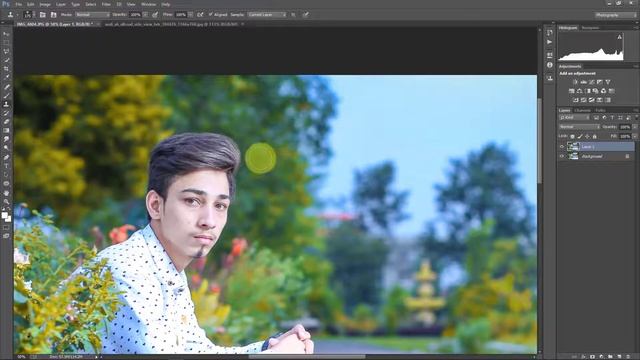Add a Vibrance adjustment

[608, 82]
